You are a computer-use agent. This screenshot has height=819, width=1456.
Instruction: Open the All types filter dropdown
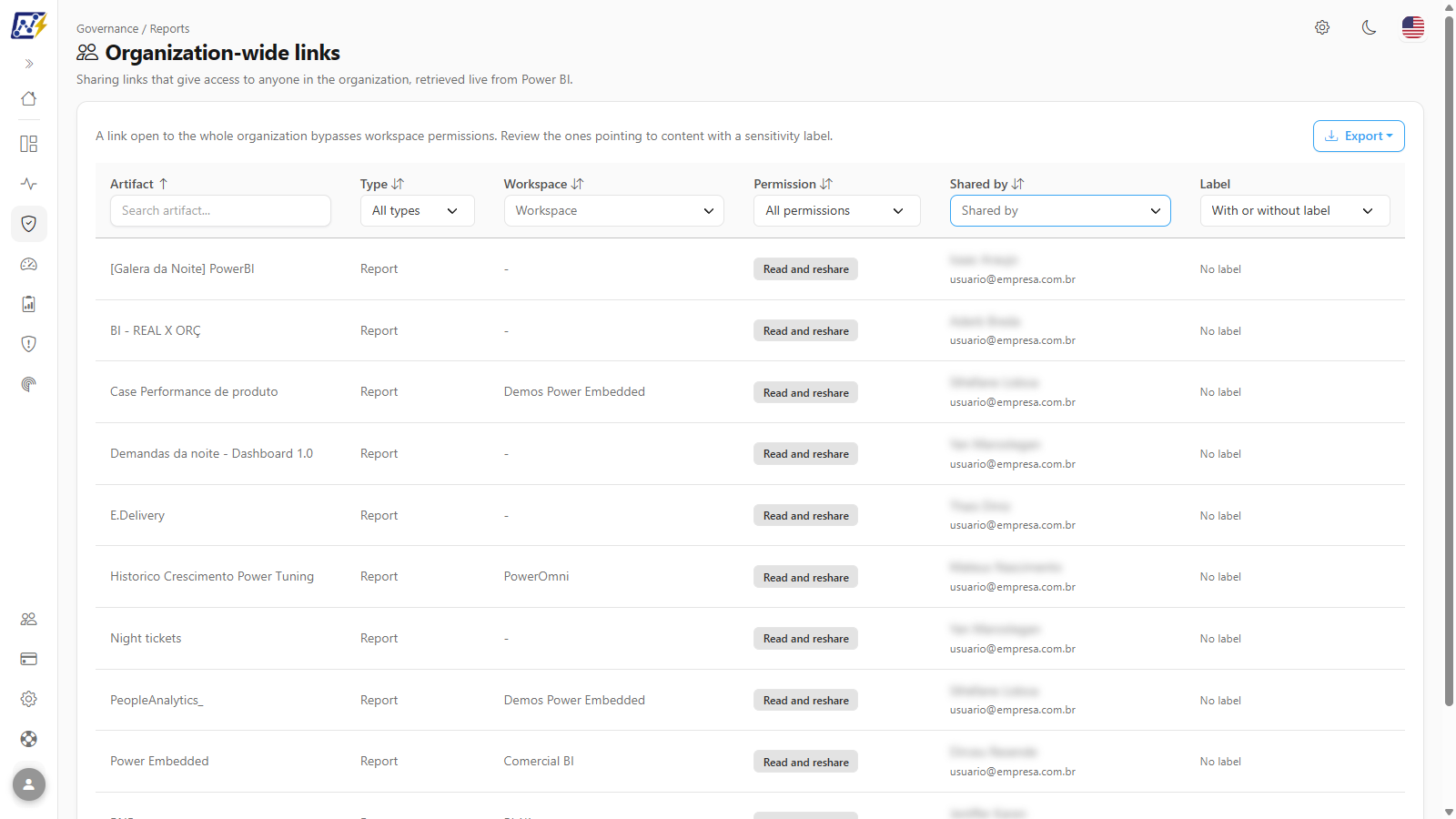(x=417, y=210)
